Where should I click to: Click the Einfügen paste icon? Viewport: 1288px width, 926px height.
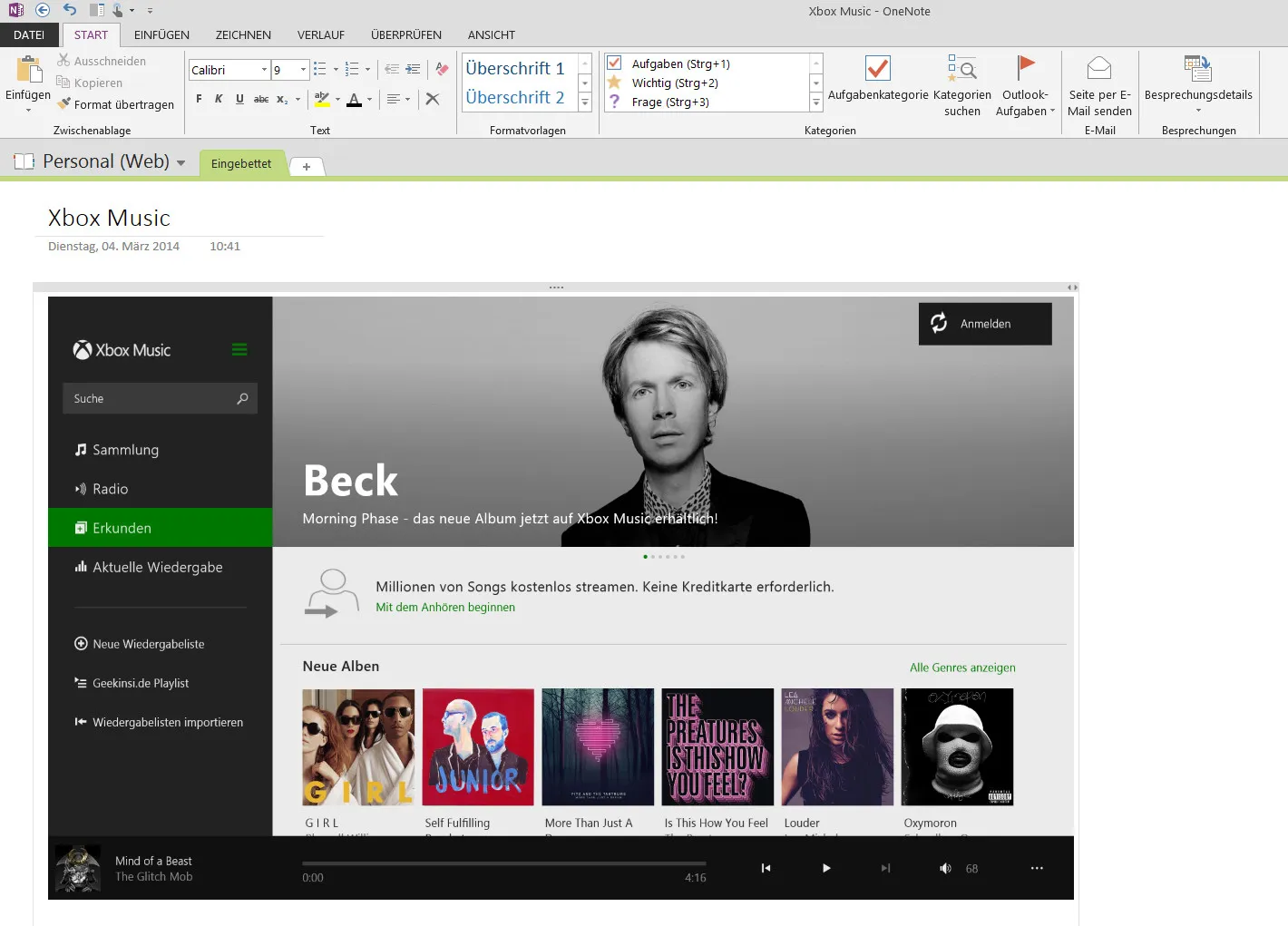pyautogui.click(x=29, y=70)
